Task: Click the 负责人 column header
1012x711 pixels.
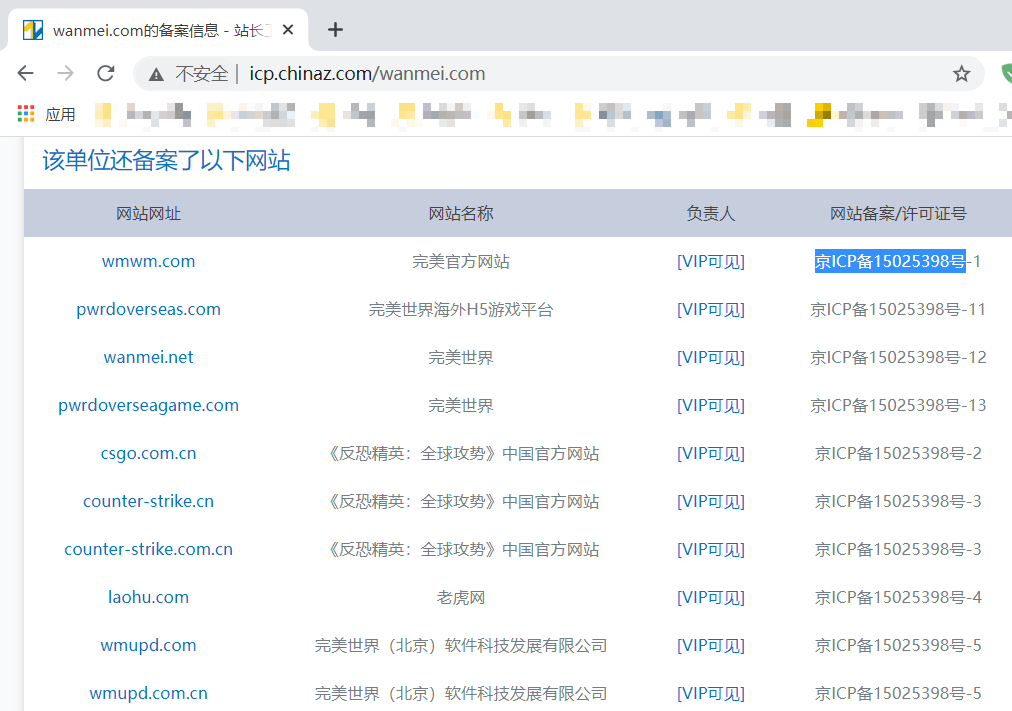Action: [x=711, y=214]
